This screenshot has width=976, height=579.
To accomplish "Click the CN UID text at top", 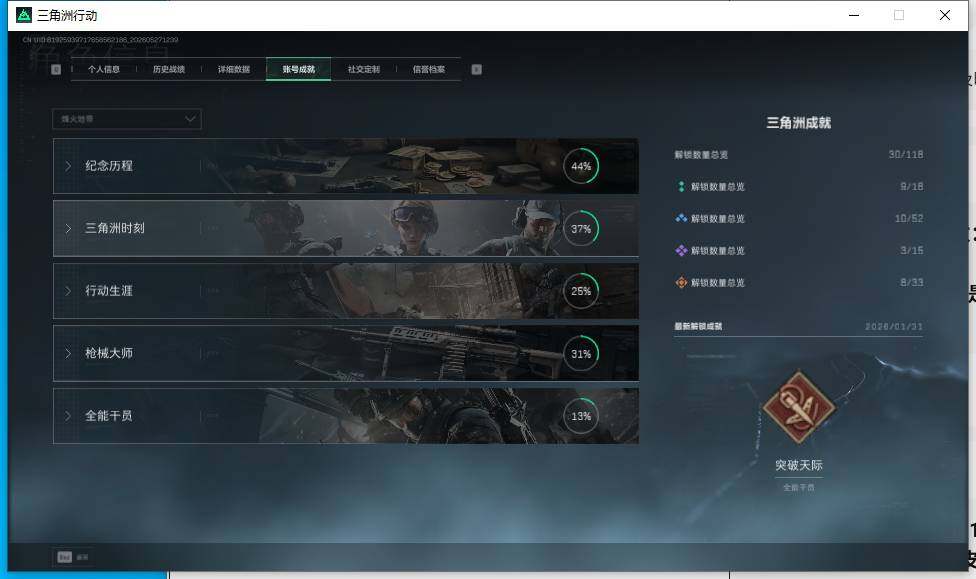I will coord(100,40).
